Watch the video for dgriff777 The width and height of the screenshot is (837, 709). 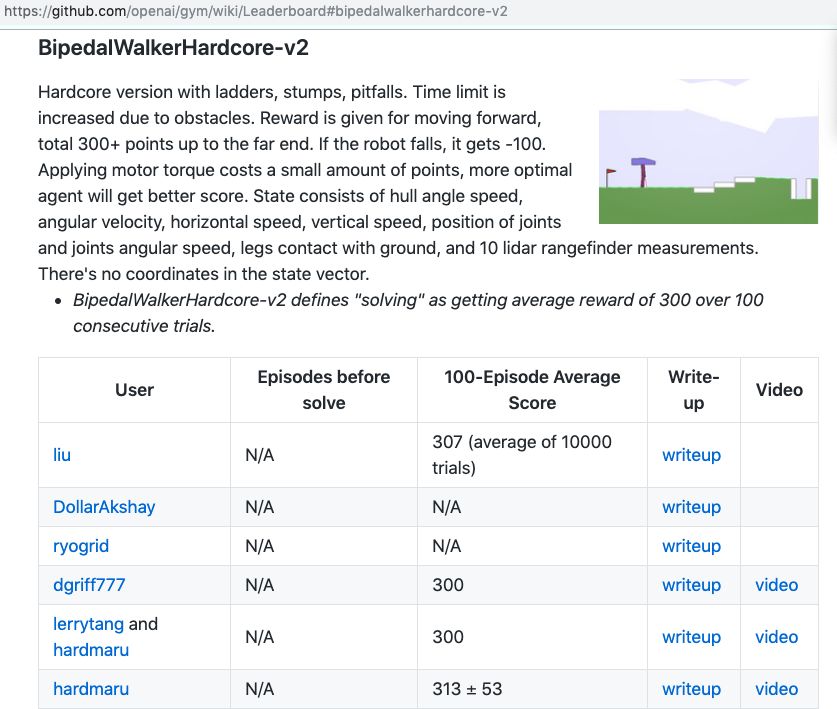[776, 585]
